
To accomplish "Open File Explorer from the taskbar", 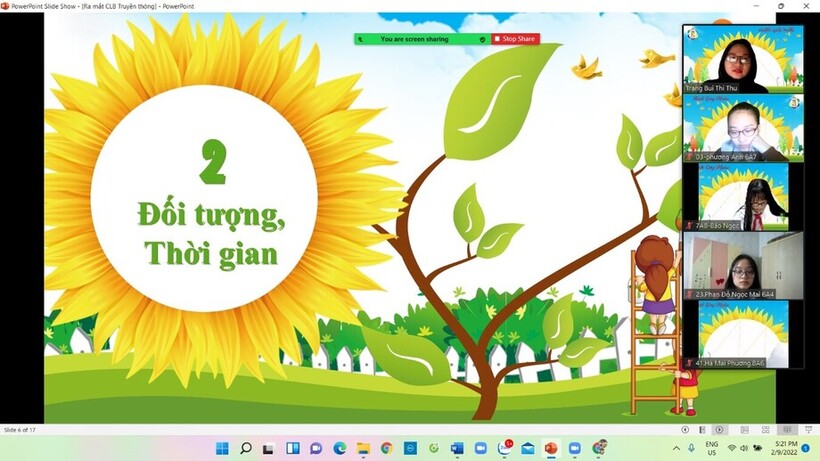I will pos(363,448).
